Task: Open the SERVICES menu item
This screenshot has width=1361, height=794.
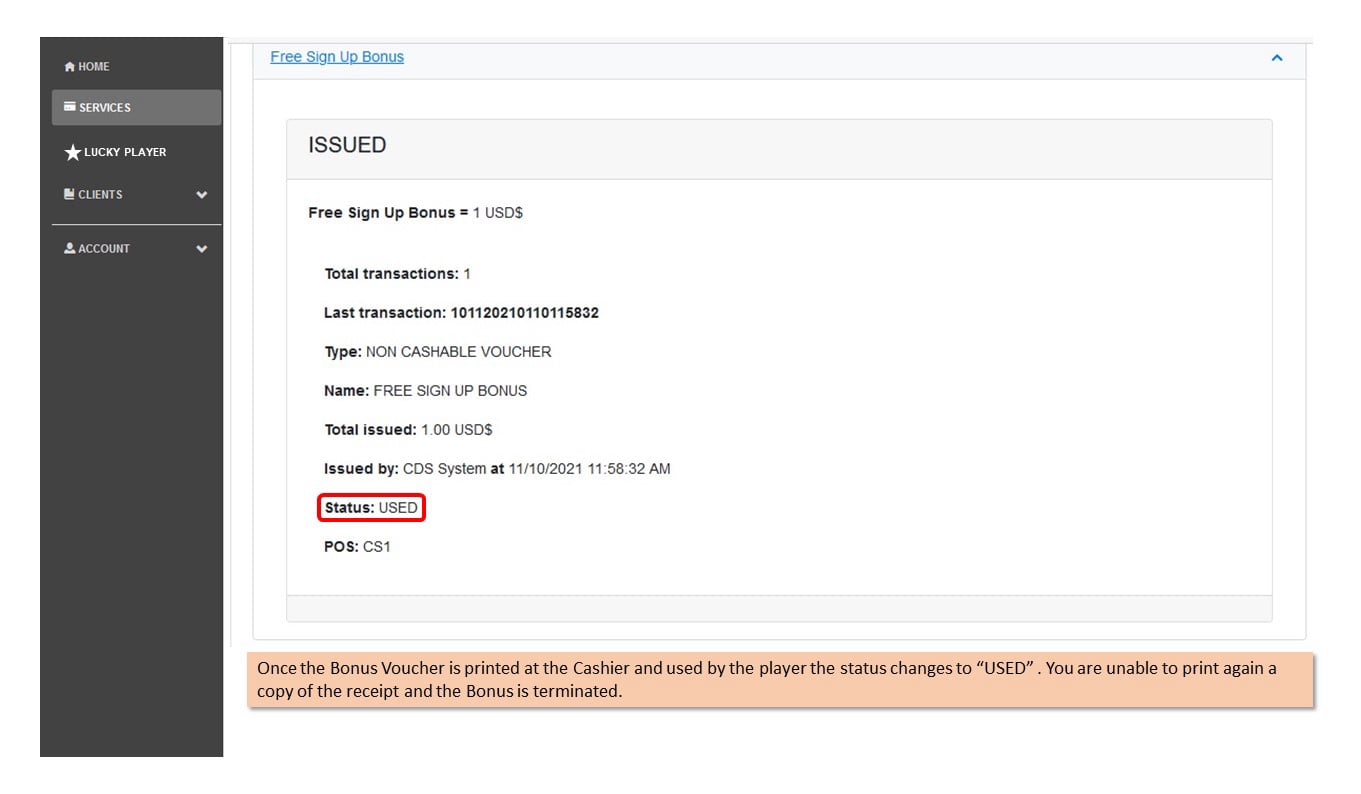Action: (x=137, y=107)
